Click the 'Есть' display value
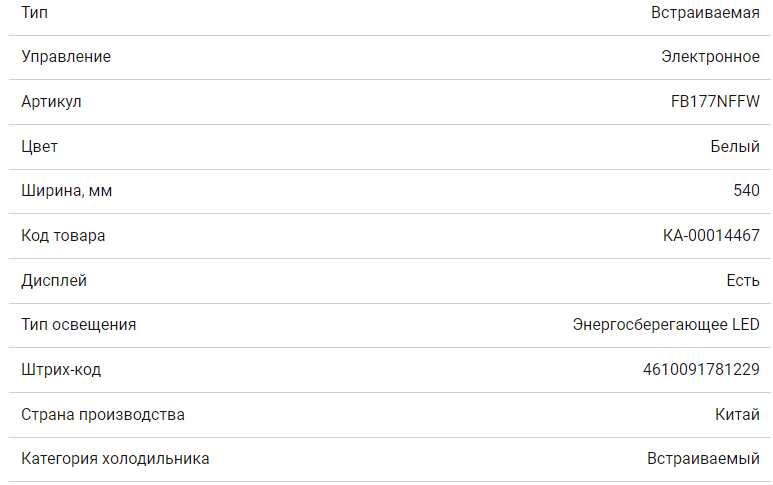Viewport: 773px width, 485px height. pyautogui.click(x=743, y=281)
